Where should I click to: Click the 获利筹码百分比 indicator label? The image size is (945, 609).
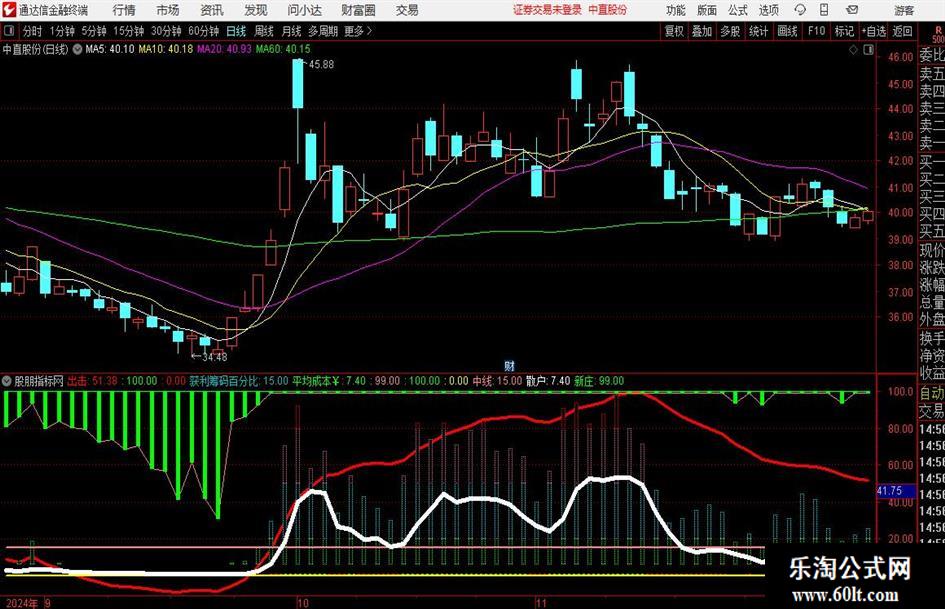click(x=224, y=381)
